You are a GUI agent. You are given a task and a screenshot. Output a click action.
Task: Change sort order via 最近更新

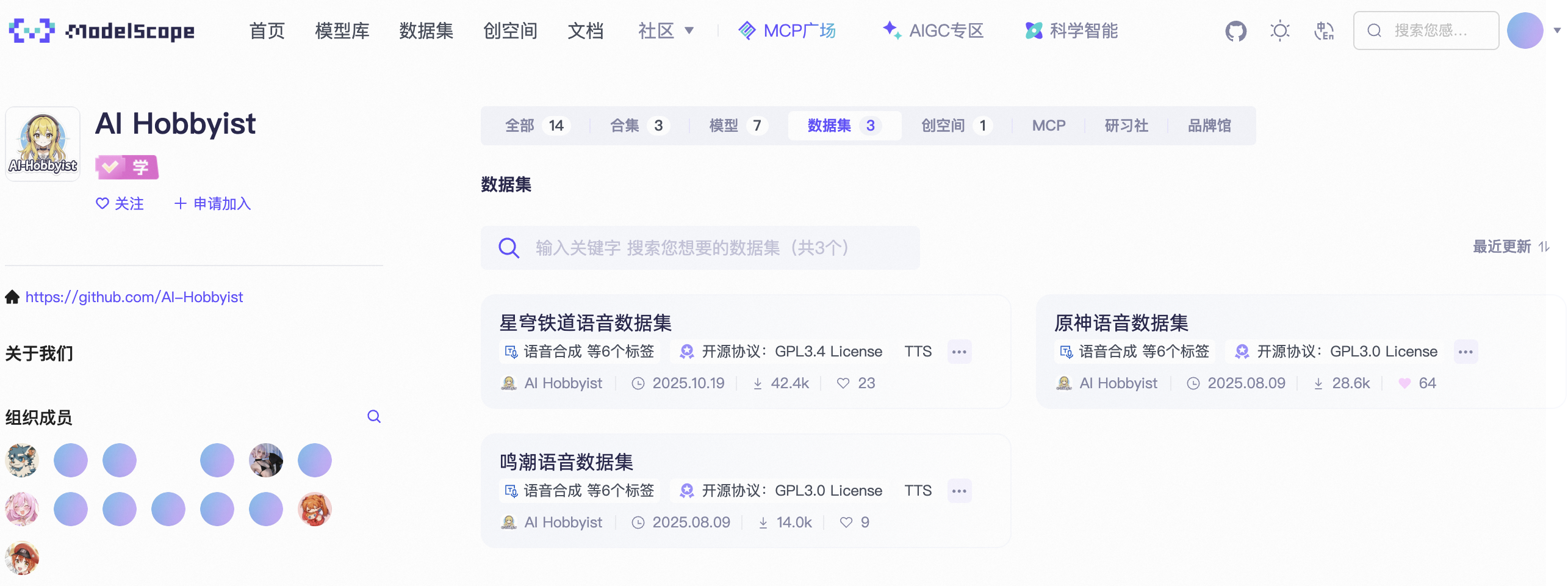tap(1511, 247)
